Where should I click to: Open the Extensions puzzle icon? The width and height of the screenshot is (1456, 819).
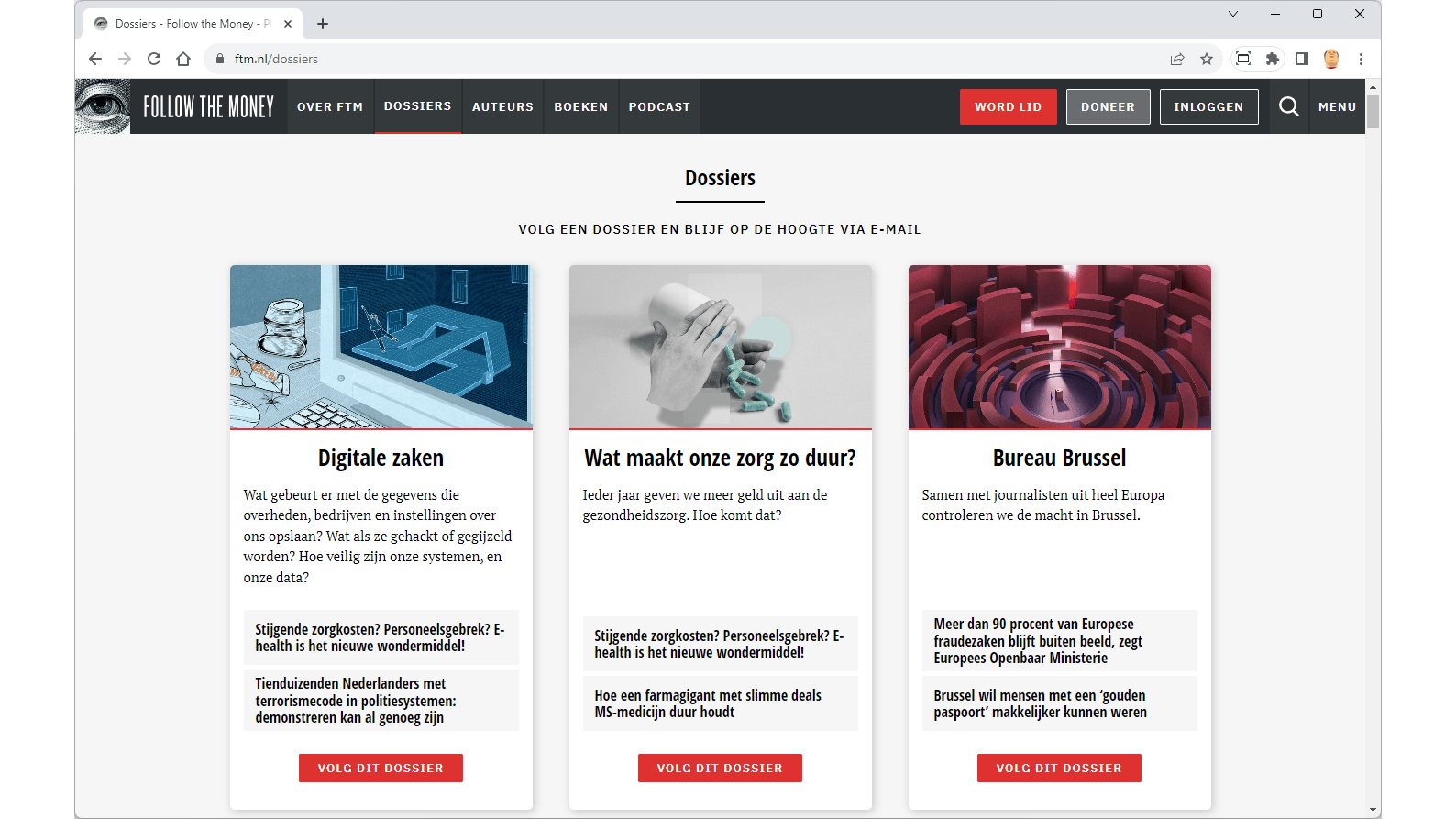point(1273,59)
